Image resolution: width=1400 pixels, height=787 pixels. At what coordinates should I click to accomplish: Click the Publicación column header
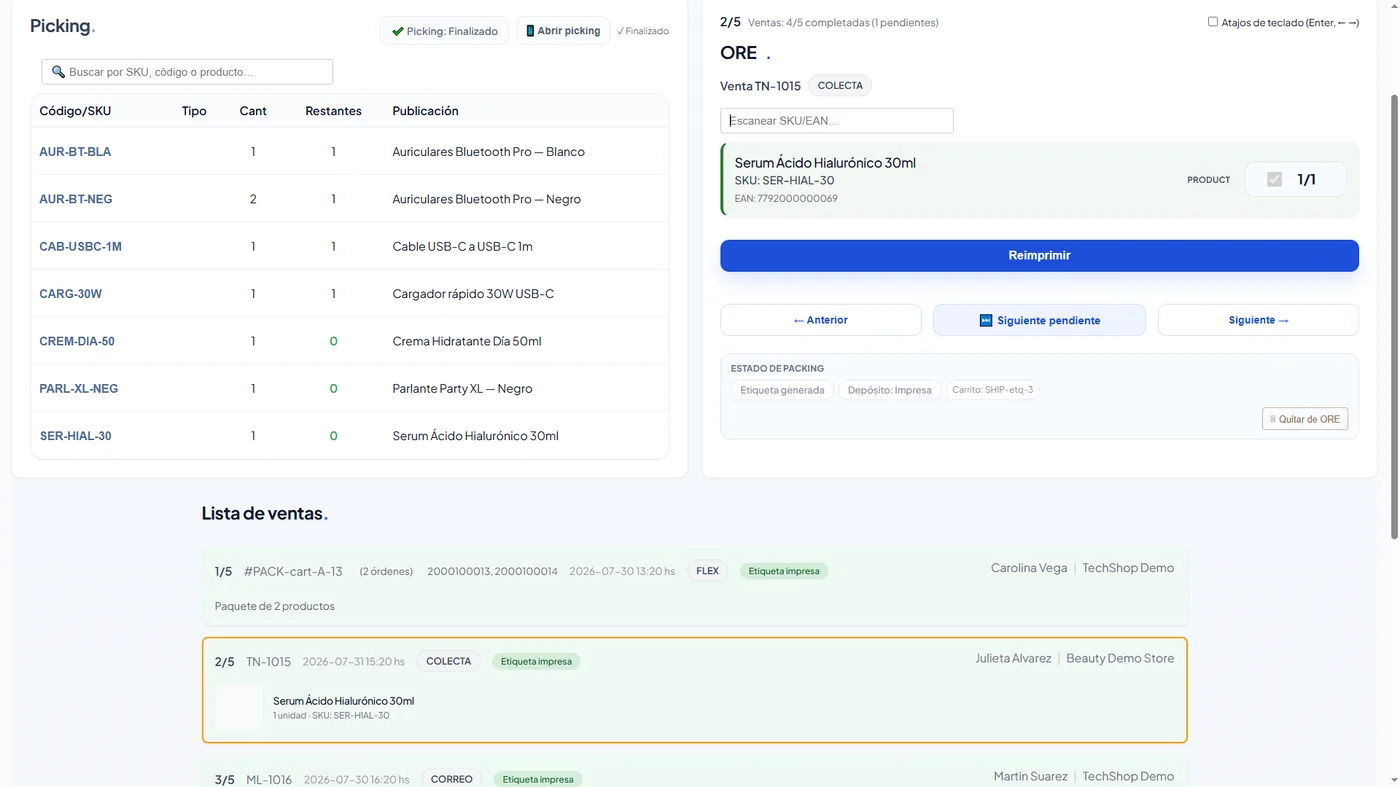(425, 111)
